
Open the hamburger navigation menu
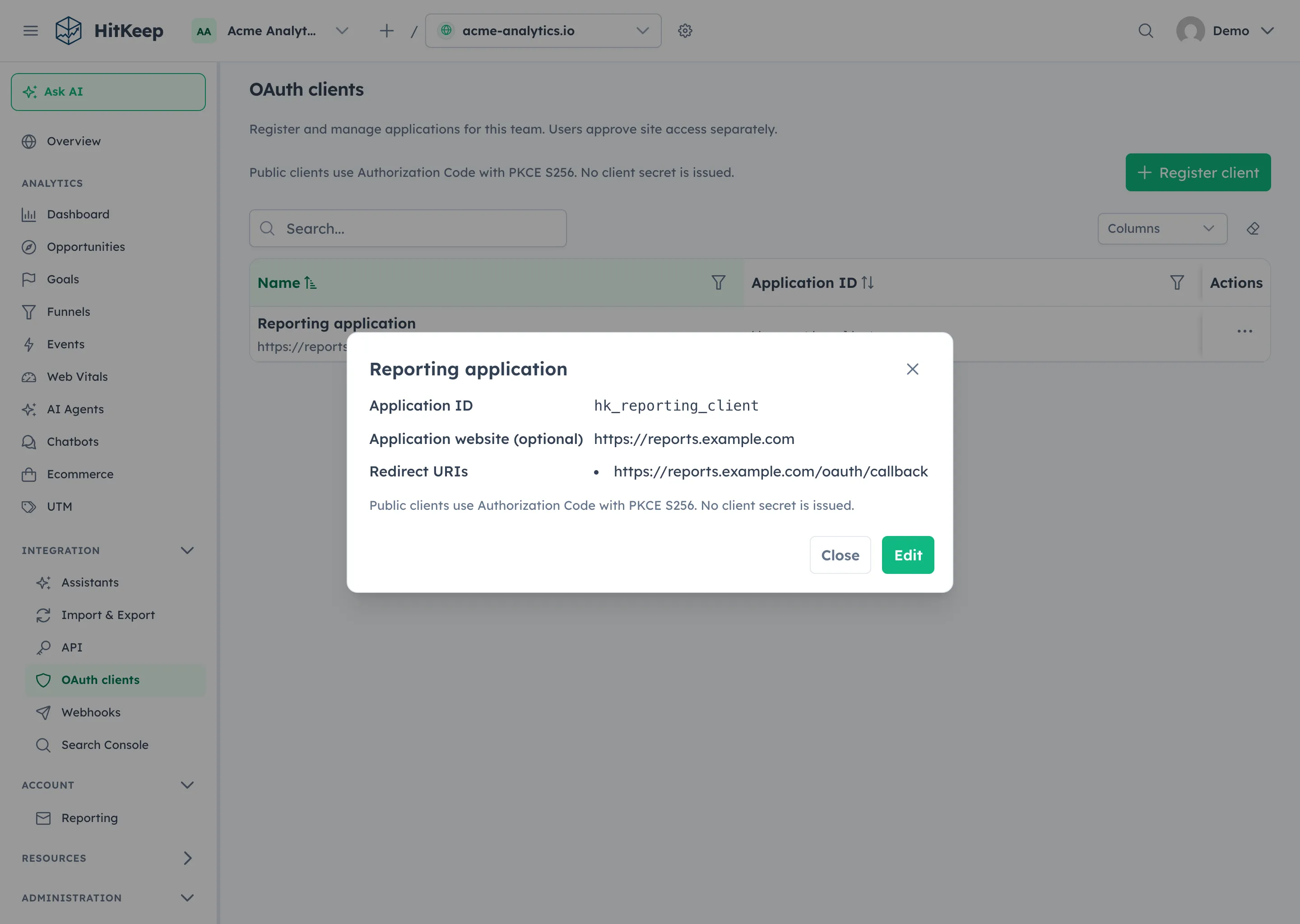(31, 31)
